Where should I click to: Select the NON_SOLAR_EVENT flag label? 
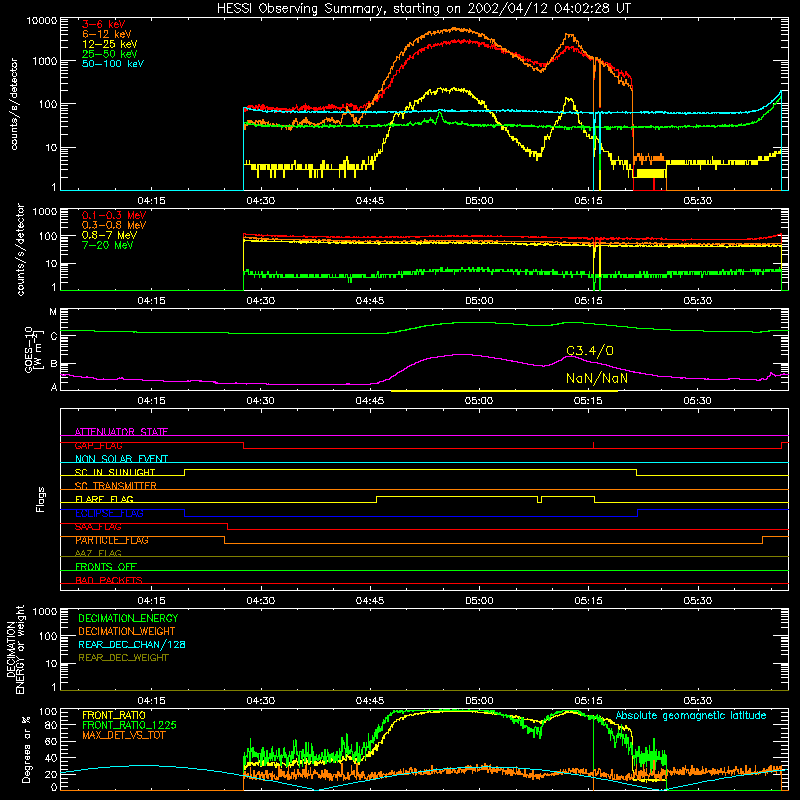tap(121, 459)
